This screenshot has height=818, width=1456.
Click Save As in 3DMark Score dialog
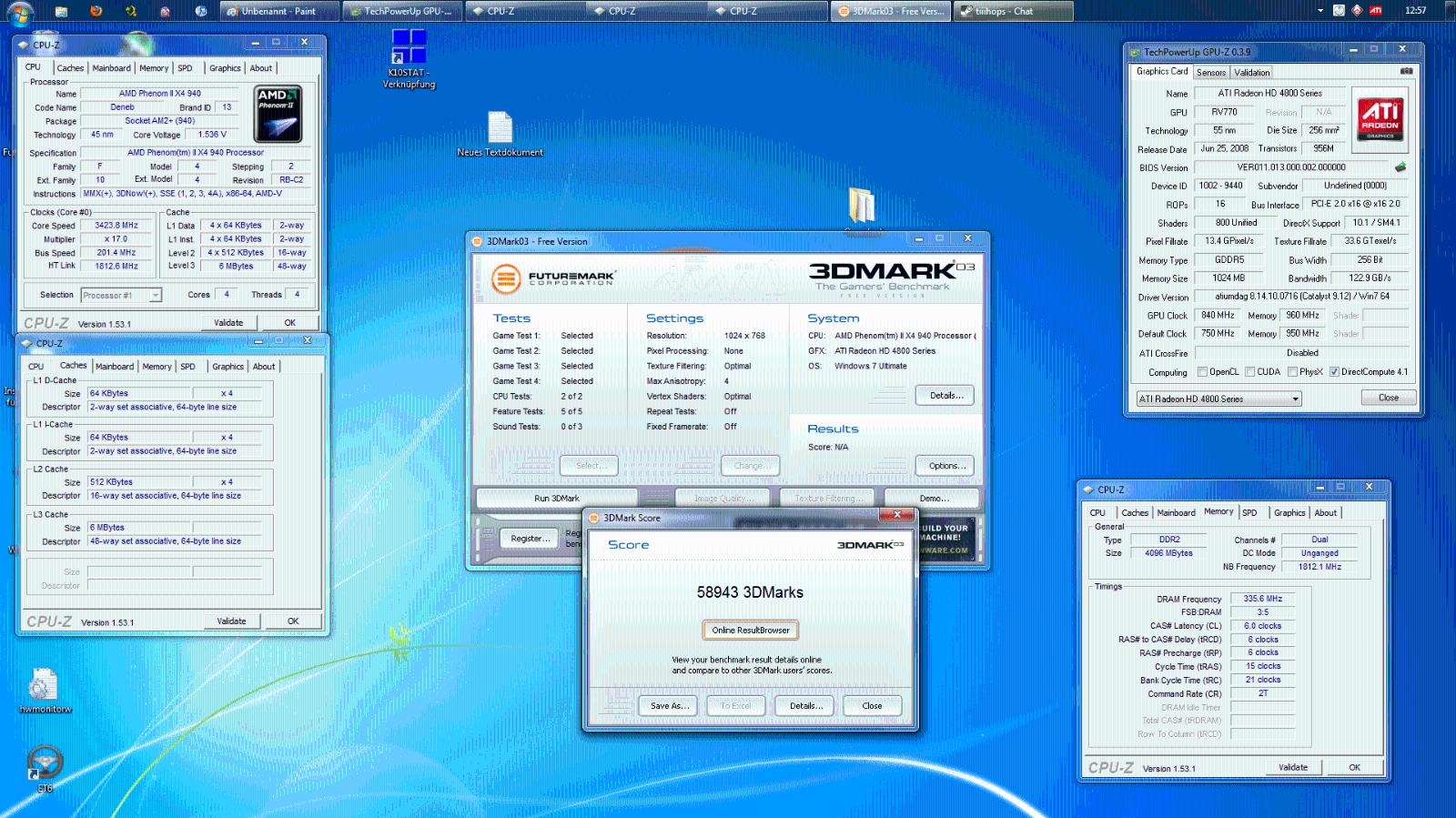[x=669, y=706]
